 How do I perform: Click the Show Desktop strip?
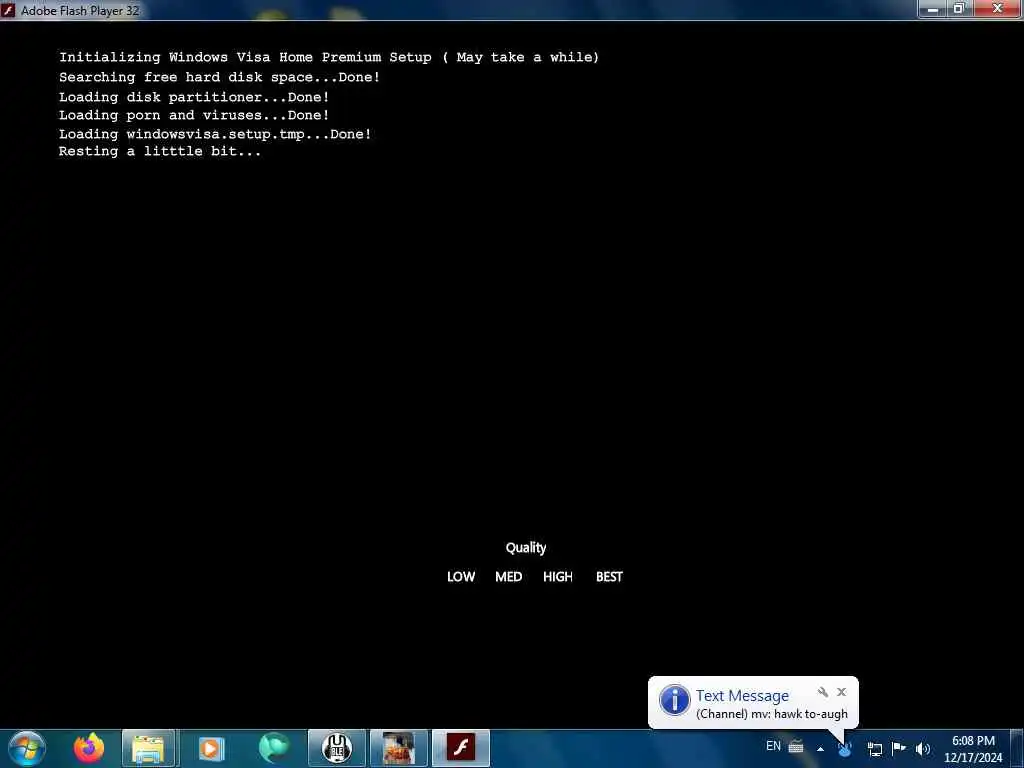click(x=1017, y=748)
